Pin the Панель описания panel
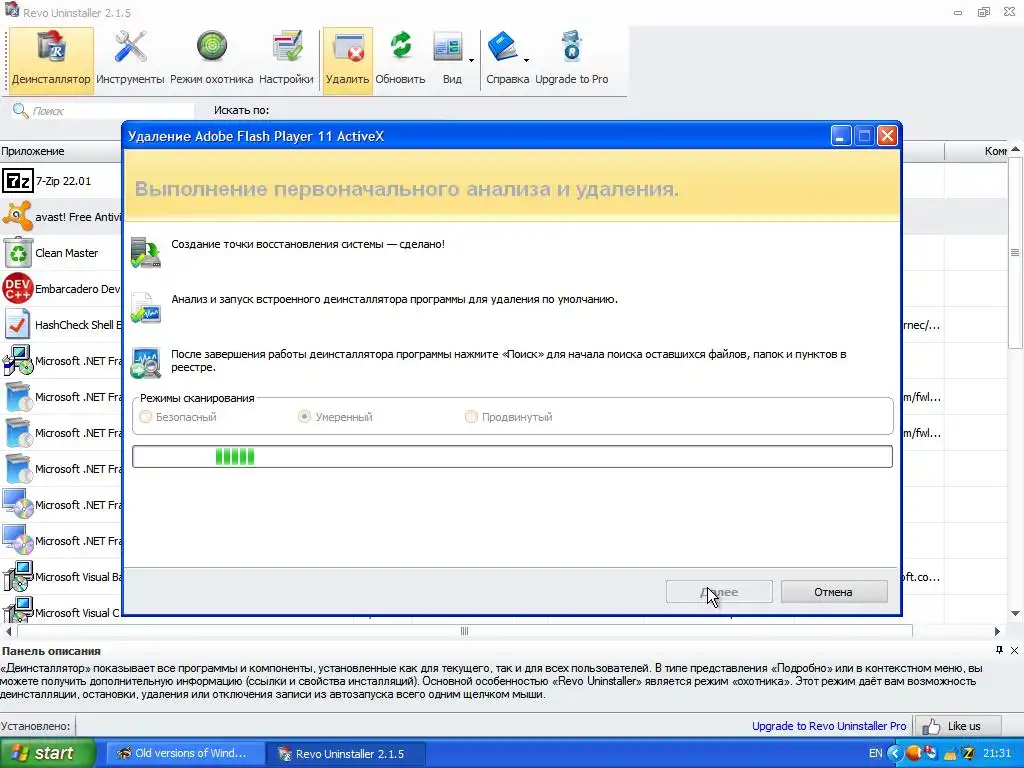The image size is (1024, 768). [999, 650]
